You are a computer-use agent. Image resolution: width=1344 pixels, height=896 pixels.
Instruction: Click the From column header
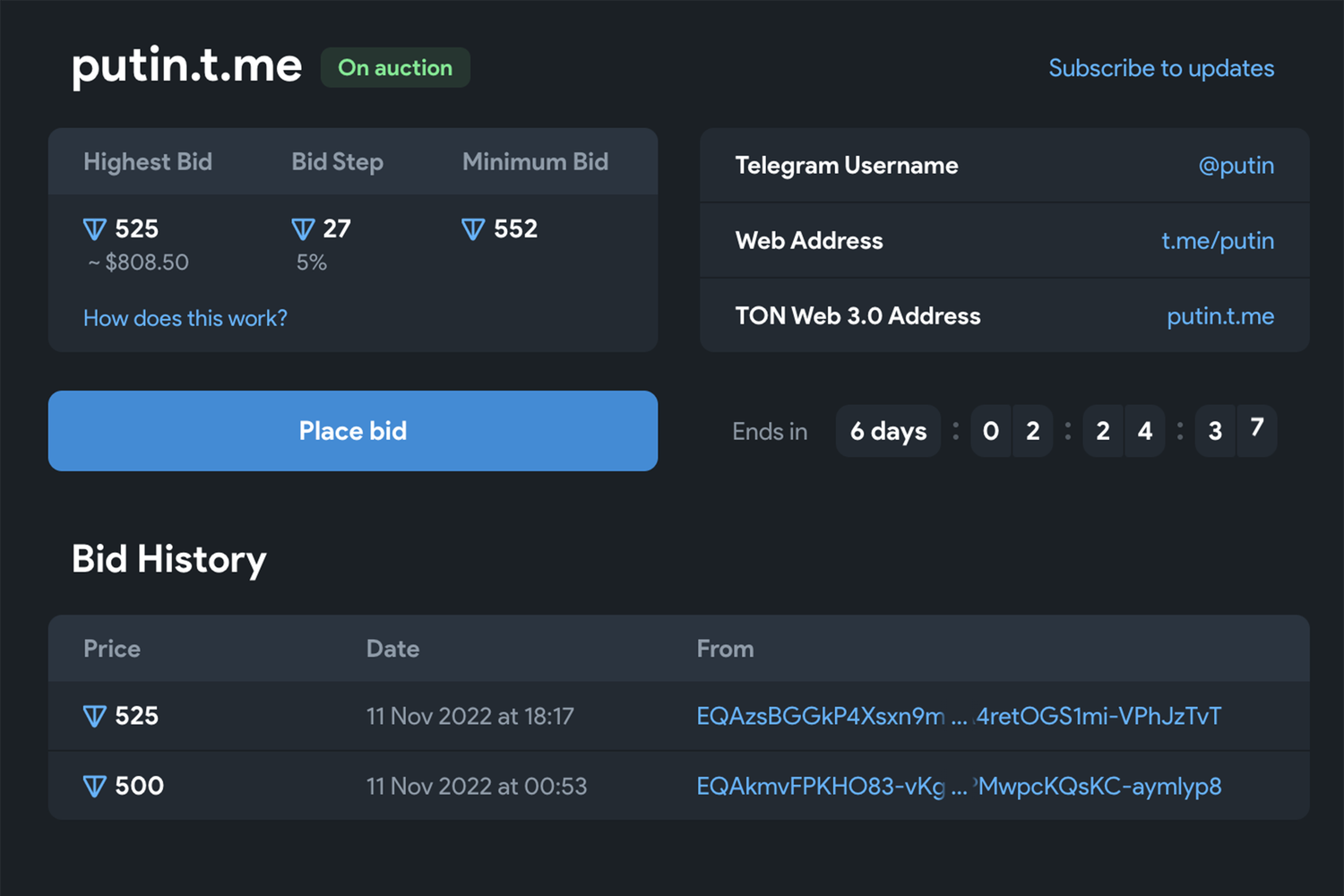(x=725, y=649)
